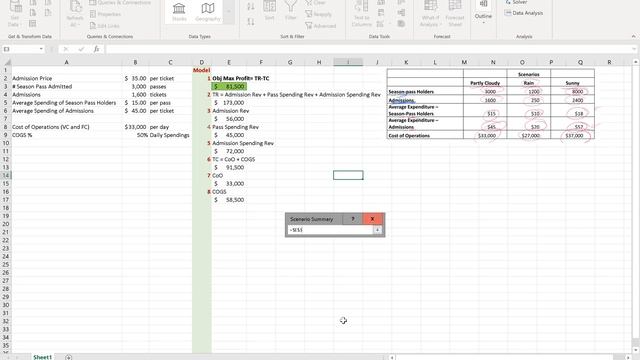Open connection Properties

pos(105,14)
